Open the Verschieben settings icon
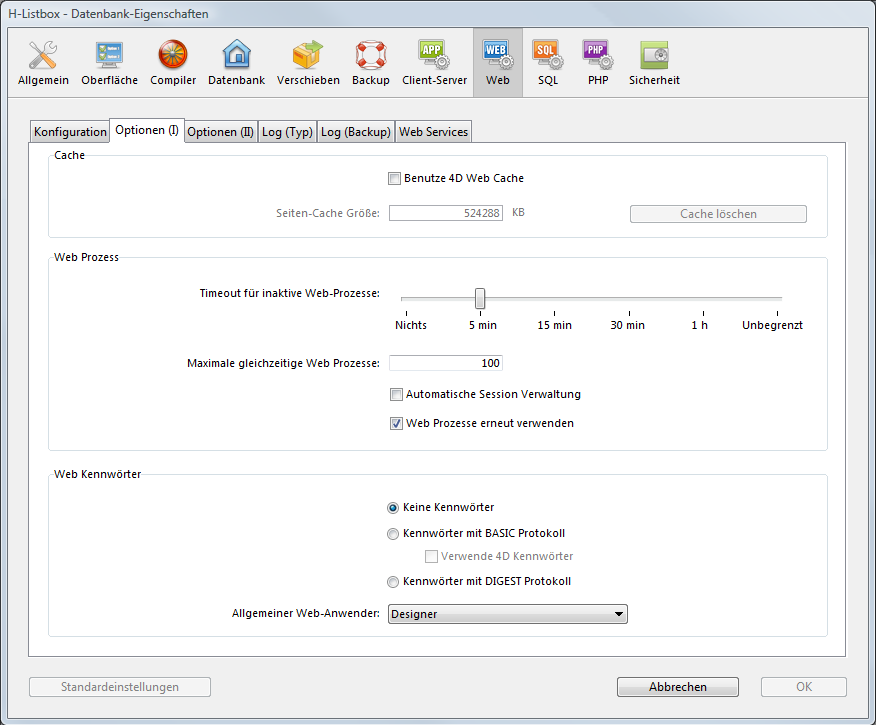This screenshot has height=725, width=876. coord(308,62)
